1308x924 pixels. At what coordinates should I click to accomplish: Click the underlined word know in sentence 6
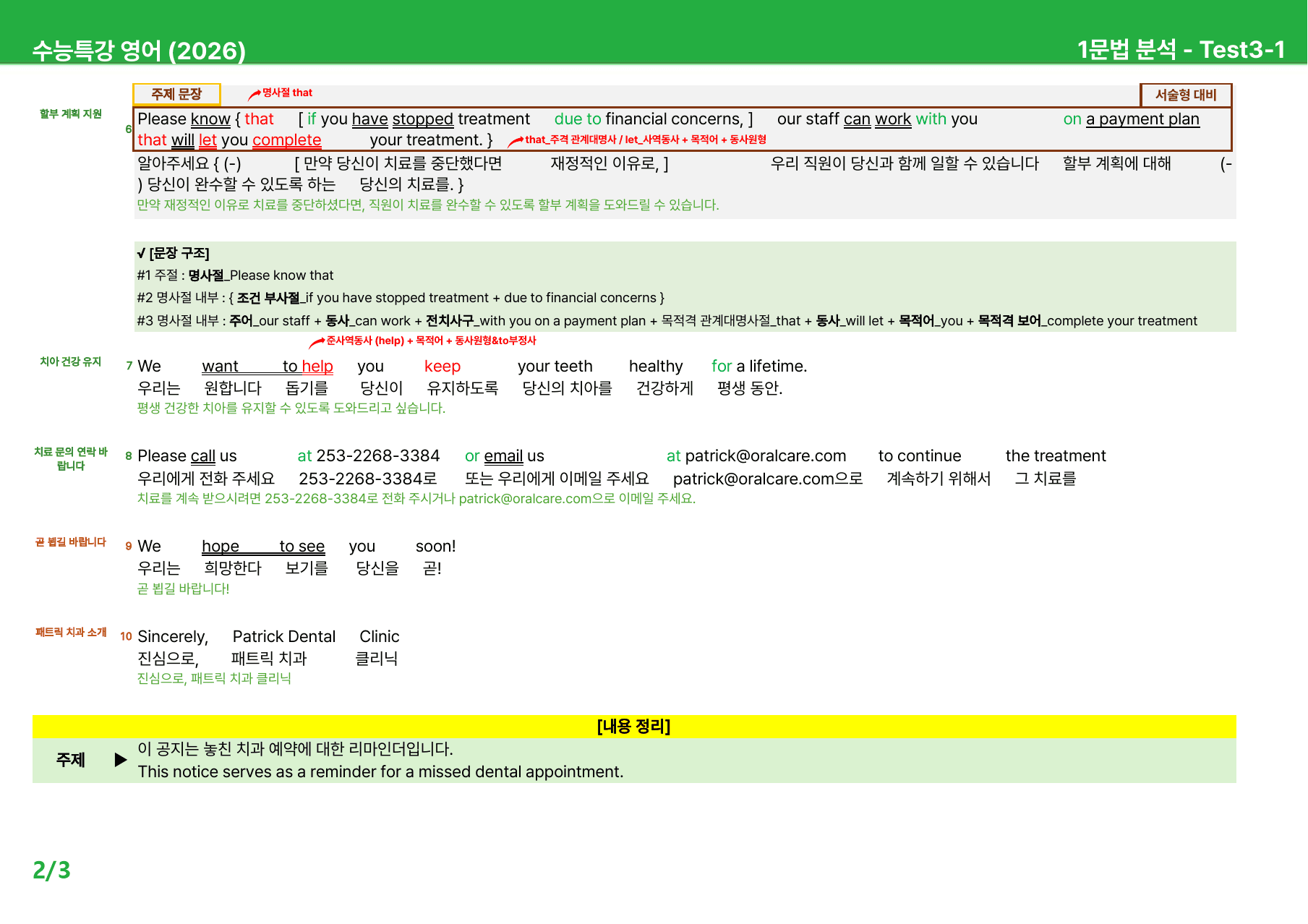click(x=210, y=119)
